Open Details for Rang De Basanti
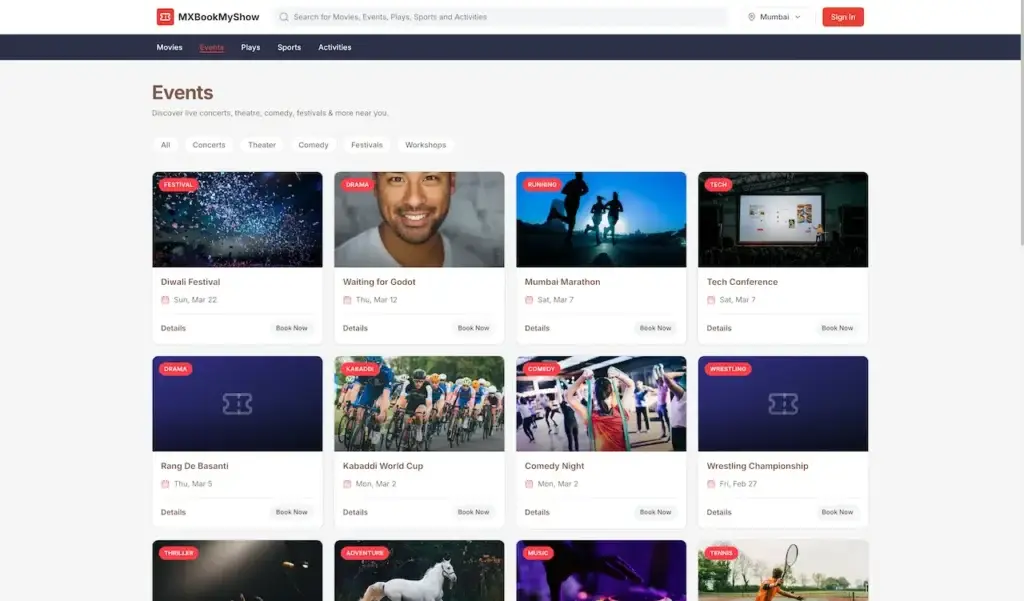This screenshot has height=601, width=1024. pyautogui.click(x=173, y=512)
